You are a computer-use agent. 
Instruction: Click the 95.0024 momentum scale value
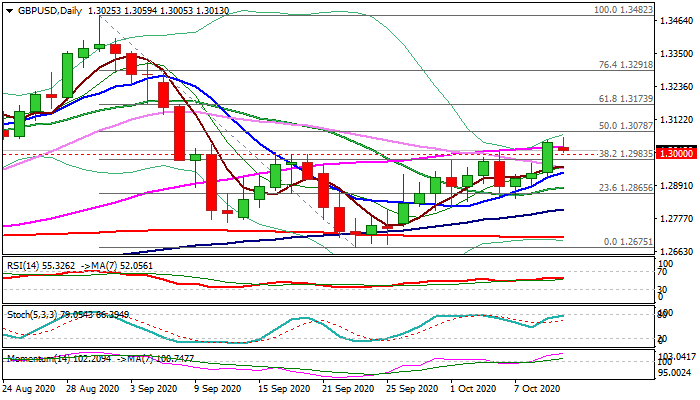pos(678,372)
